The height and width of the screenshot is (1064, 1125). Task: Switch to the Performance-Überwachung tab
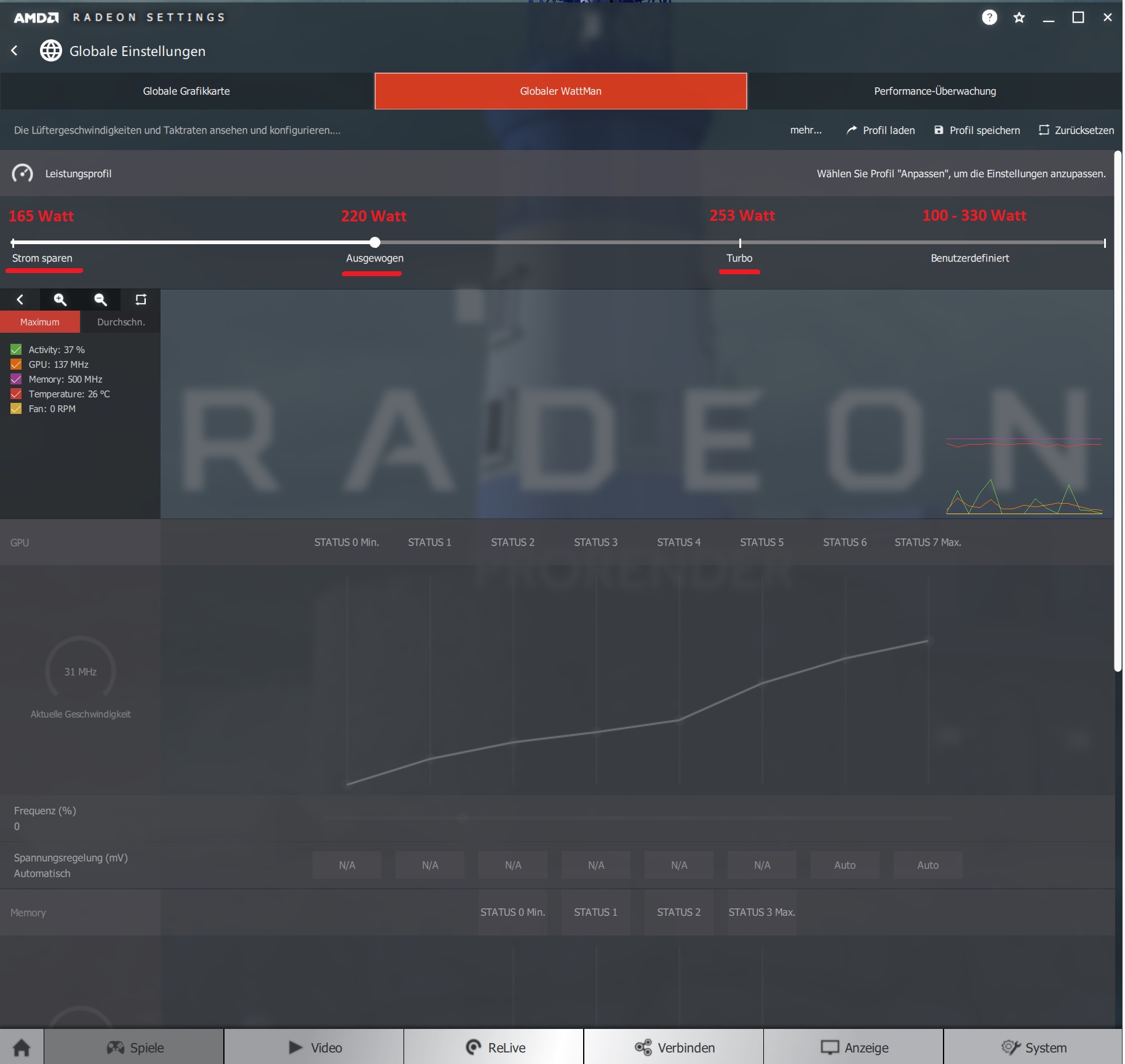point(935,91)
